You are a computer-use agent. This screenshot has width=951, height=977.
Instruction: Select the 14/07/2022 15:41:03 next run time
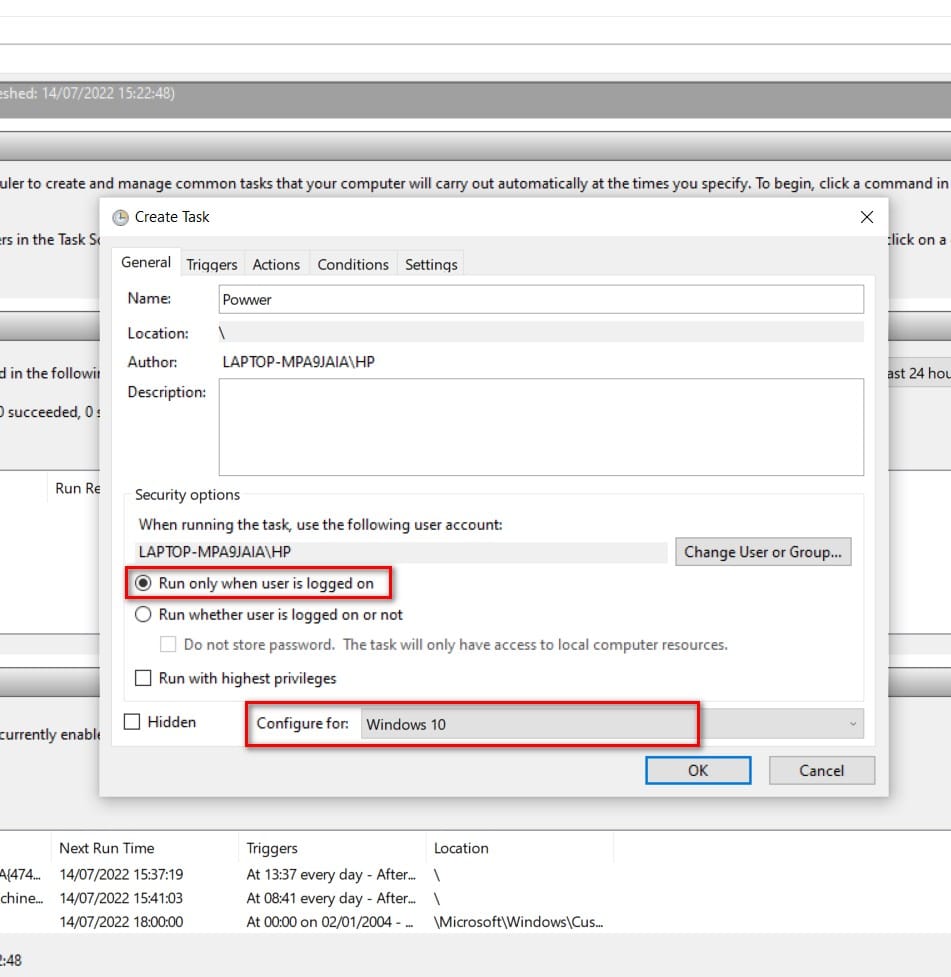click(x=122, y=898)
